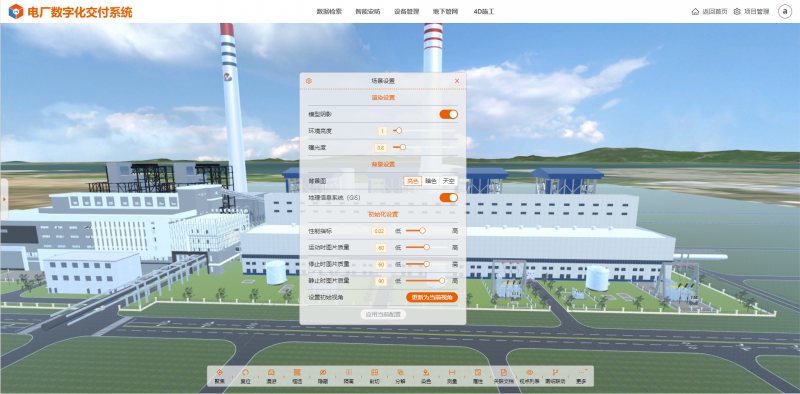Select the 亮色 background option

413,181
